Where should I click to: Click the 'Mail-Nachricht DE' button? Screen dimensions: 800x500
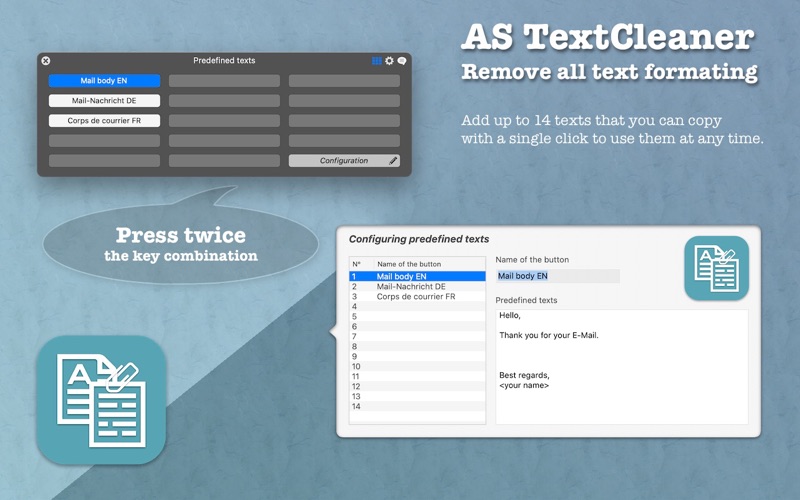click(104, 101)
